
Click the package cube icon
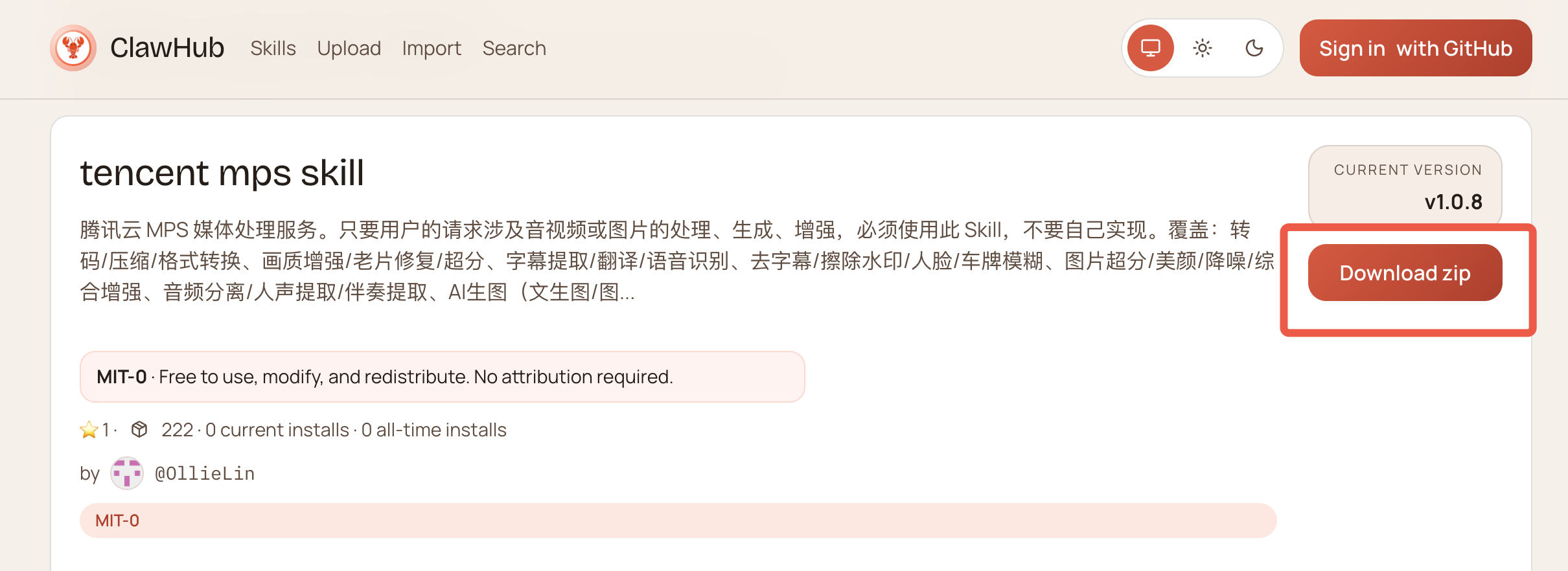(139, 429)
